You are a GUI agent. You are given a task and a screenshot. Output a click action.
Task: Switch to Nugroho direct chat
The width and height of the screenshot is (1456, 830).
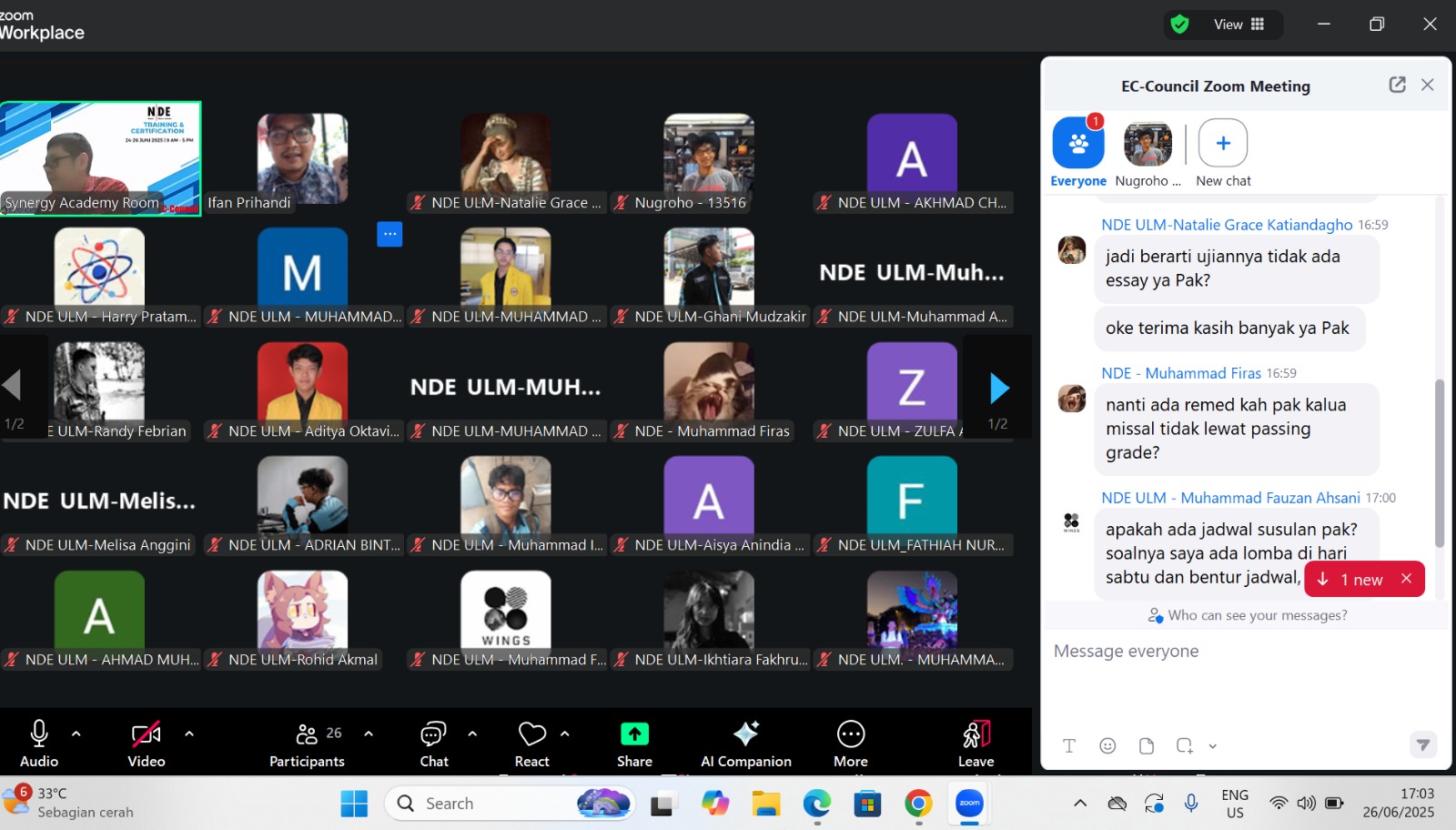coord(1148,145)
